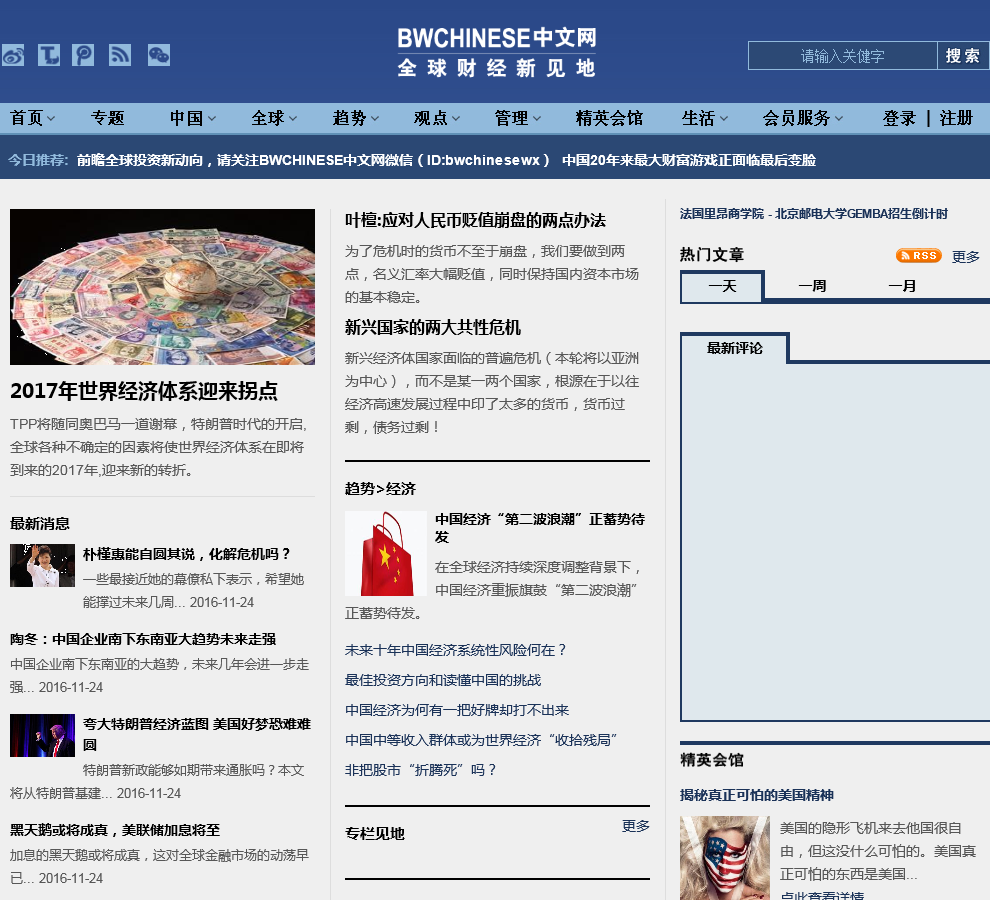This screenshot has height=900, width=990.
Task: Click the 专栏见地 section heading
Action: coord(374,834)
